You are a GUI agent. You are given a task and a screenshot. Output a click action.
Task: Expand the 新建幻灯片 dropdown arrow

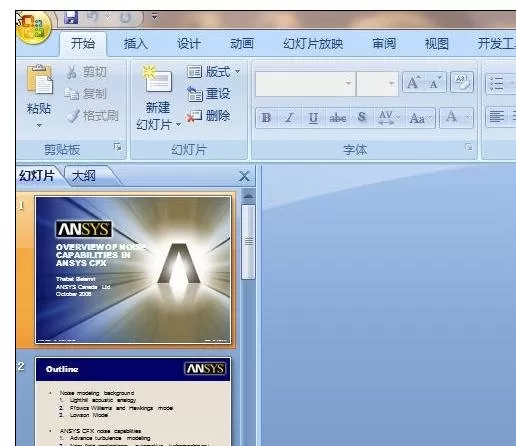pos(178,124)
